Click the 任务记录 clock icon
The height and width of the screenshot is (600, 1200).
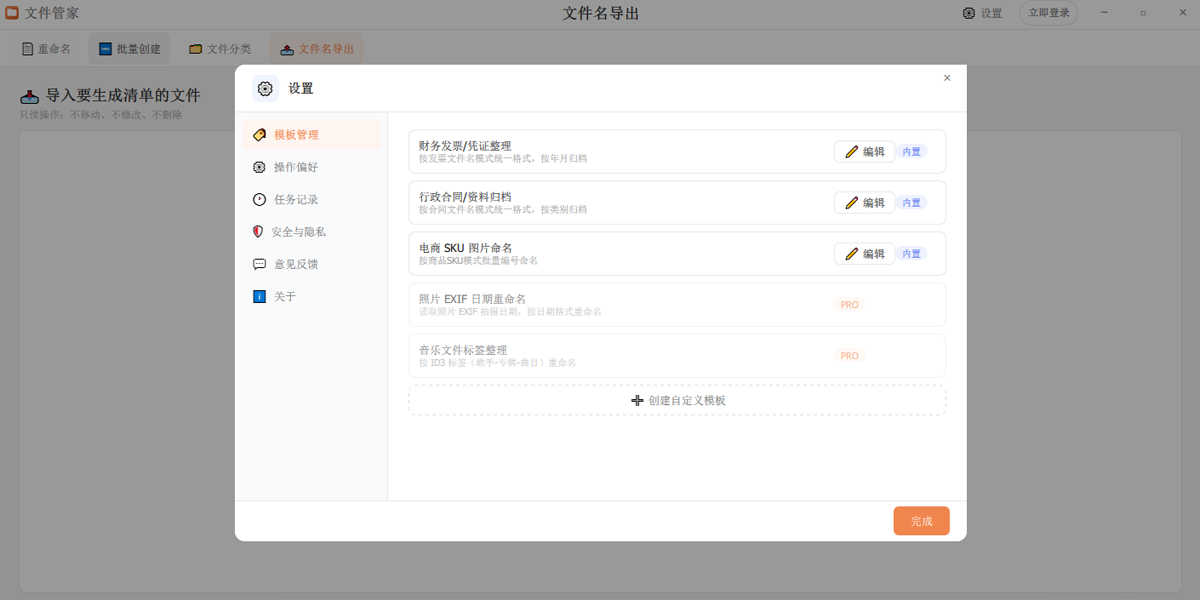[260, 199]
